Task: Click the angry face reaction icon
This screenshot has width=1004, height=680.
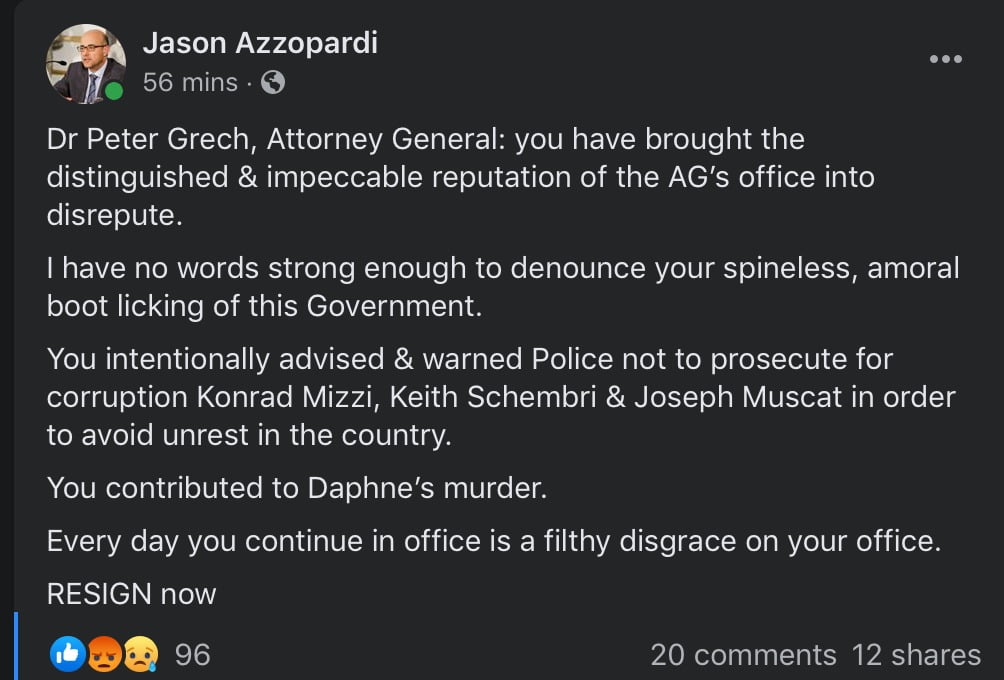Action: click(x=103, y=654)
